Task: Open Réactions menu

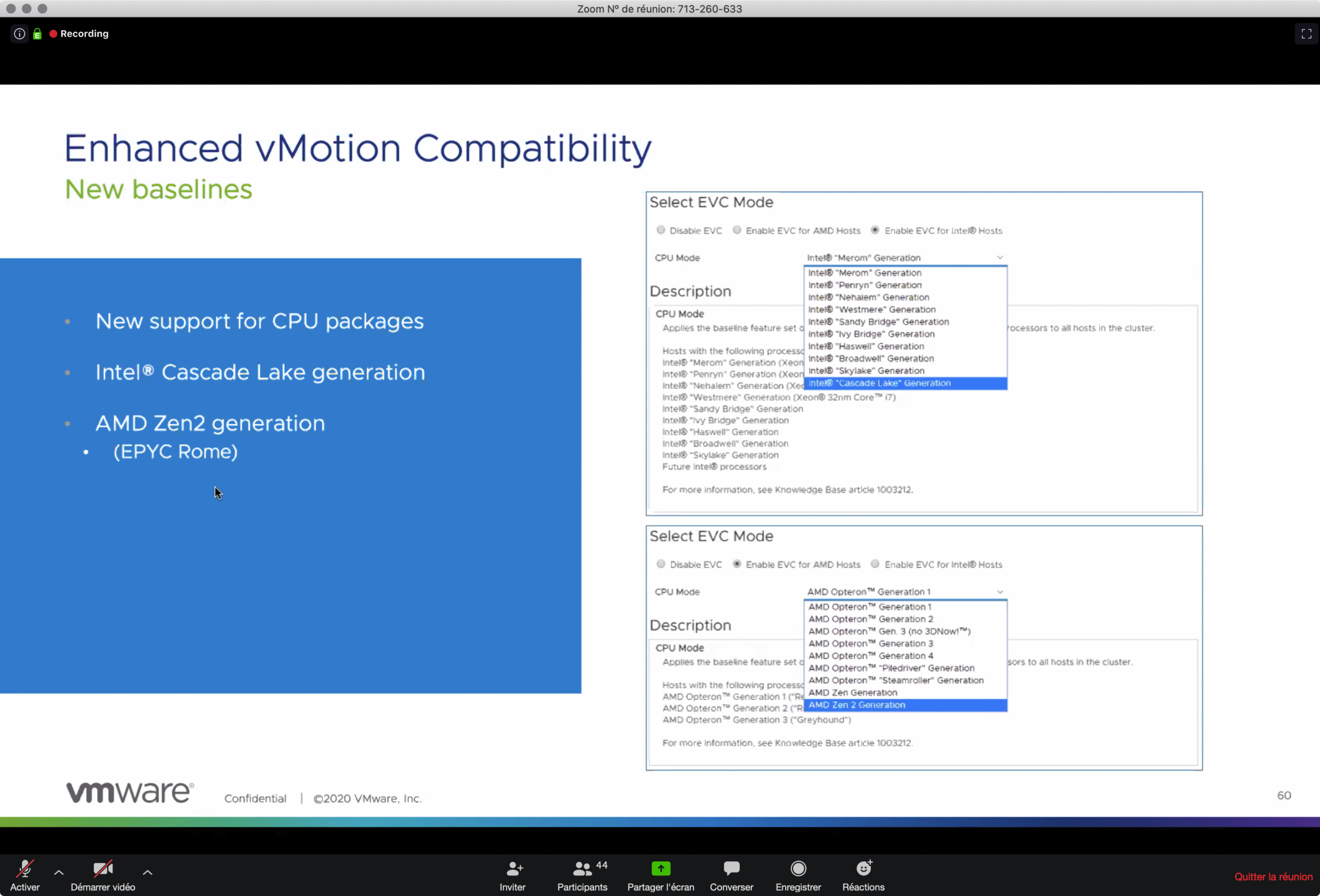Action: coord(863,875)
